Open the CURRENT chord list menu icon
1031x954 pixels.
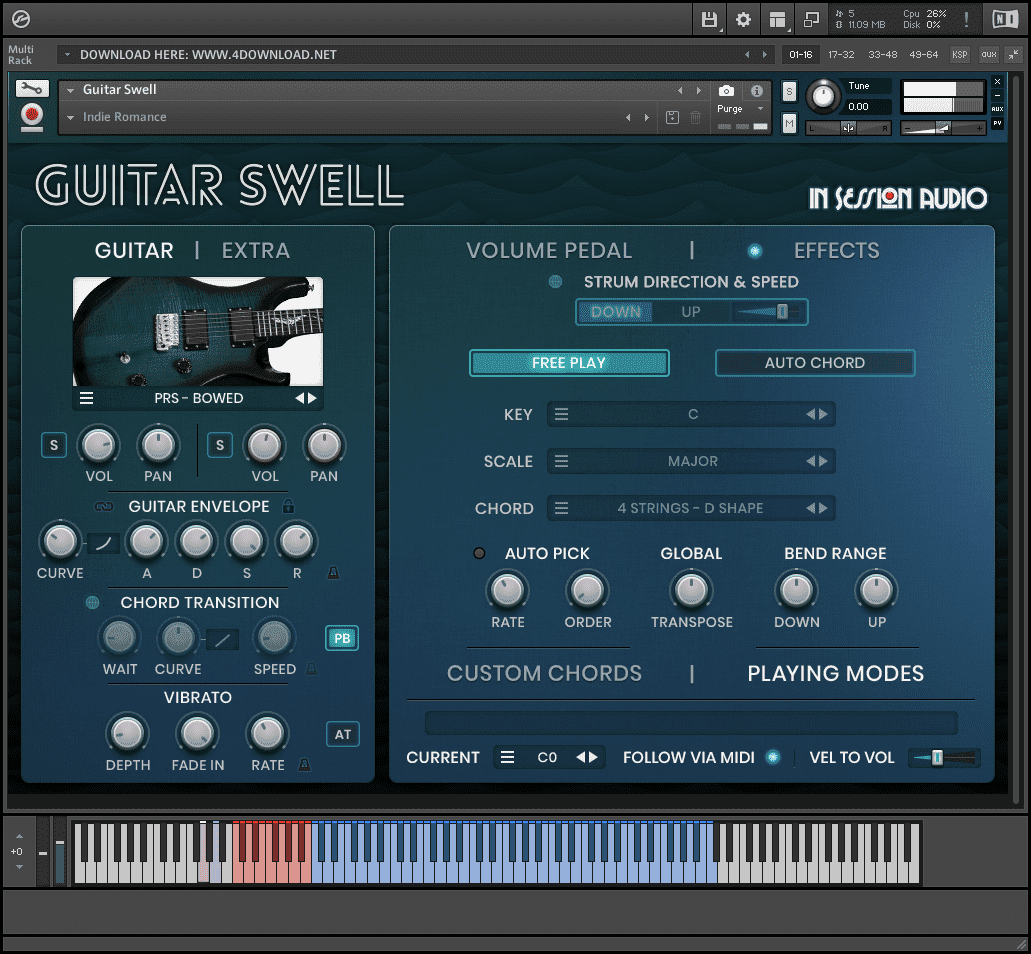click(508, 757)
